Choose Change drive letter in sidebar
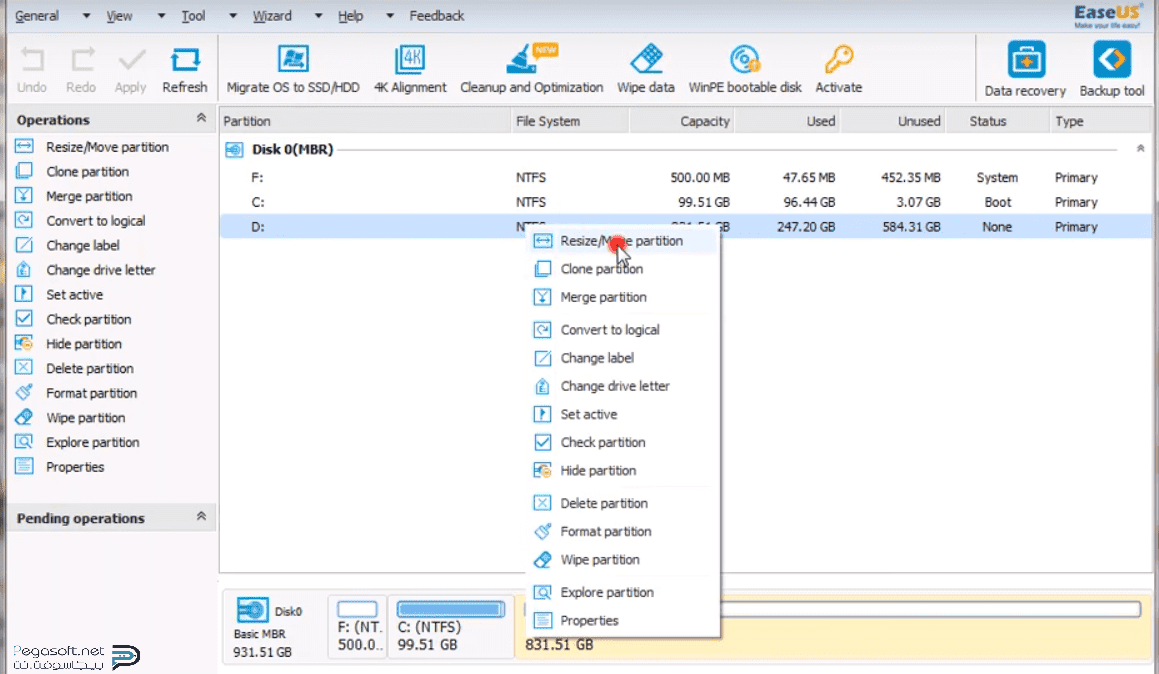The image size is (1159, 674). [86, 270]
